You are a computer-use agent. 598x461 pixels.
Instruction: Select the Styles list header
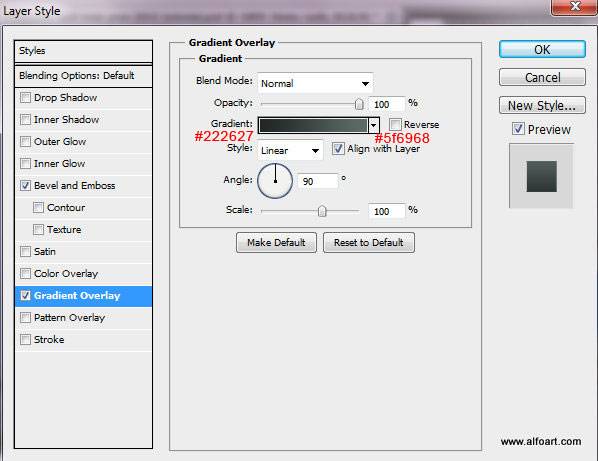(x=83, y=51)
